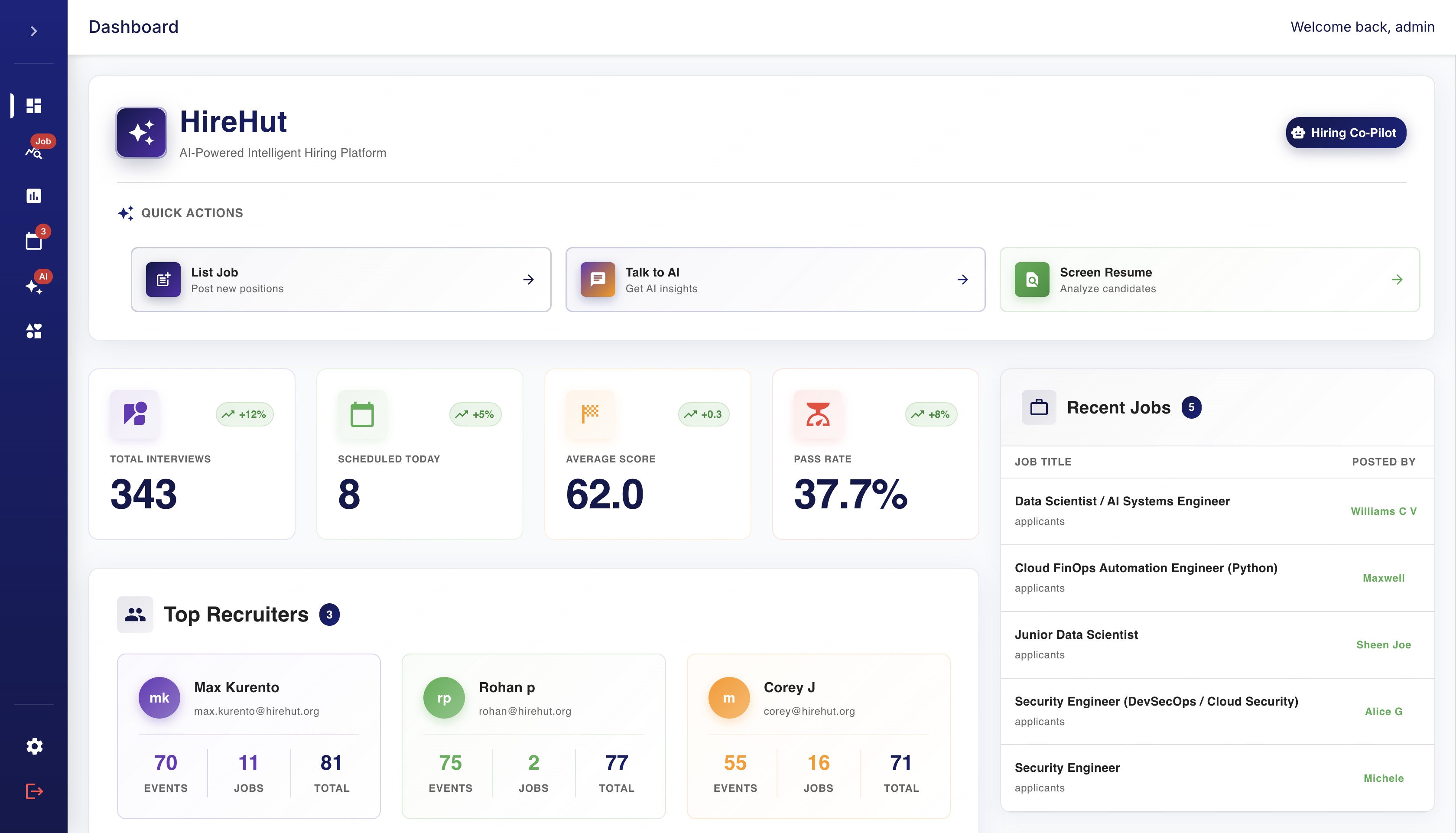Open the shapes category sidebar icon

(x=34, y=331)
